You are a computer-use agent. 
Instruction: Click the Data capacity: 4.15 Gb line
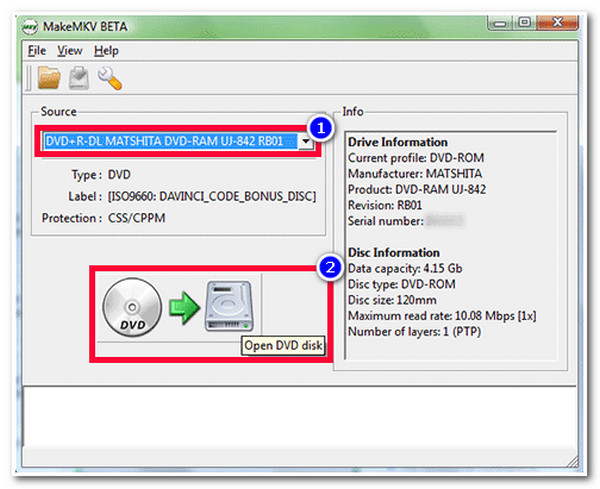[x=405, y=268]
